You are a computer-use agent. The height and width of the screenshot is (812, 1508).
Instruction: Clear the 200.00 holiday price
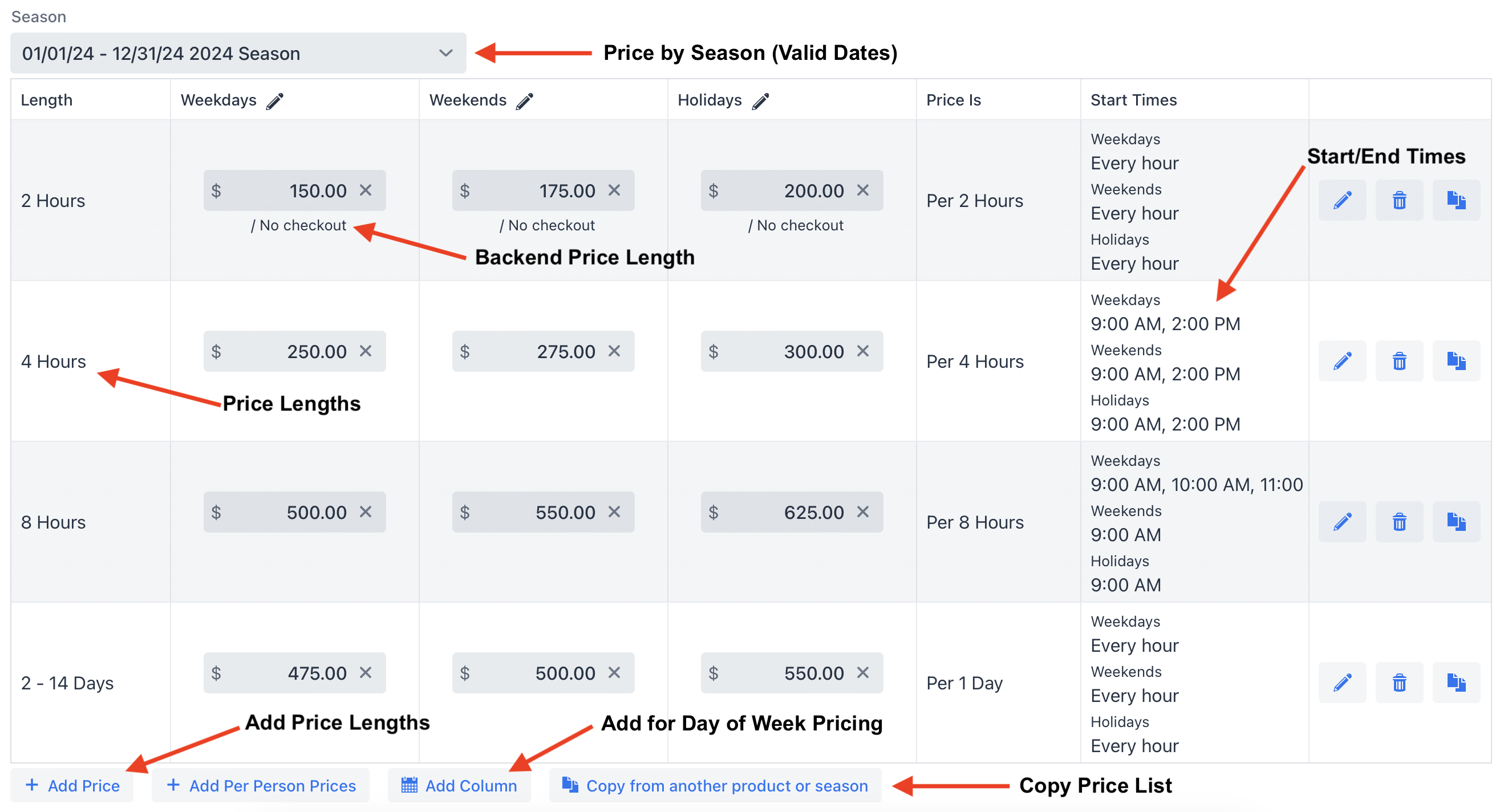pyautogui.click(x=863, y=190)
